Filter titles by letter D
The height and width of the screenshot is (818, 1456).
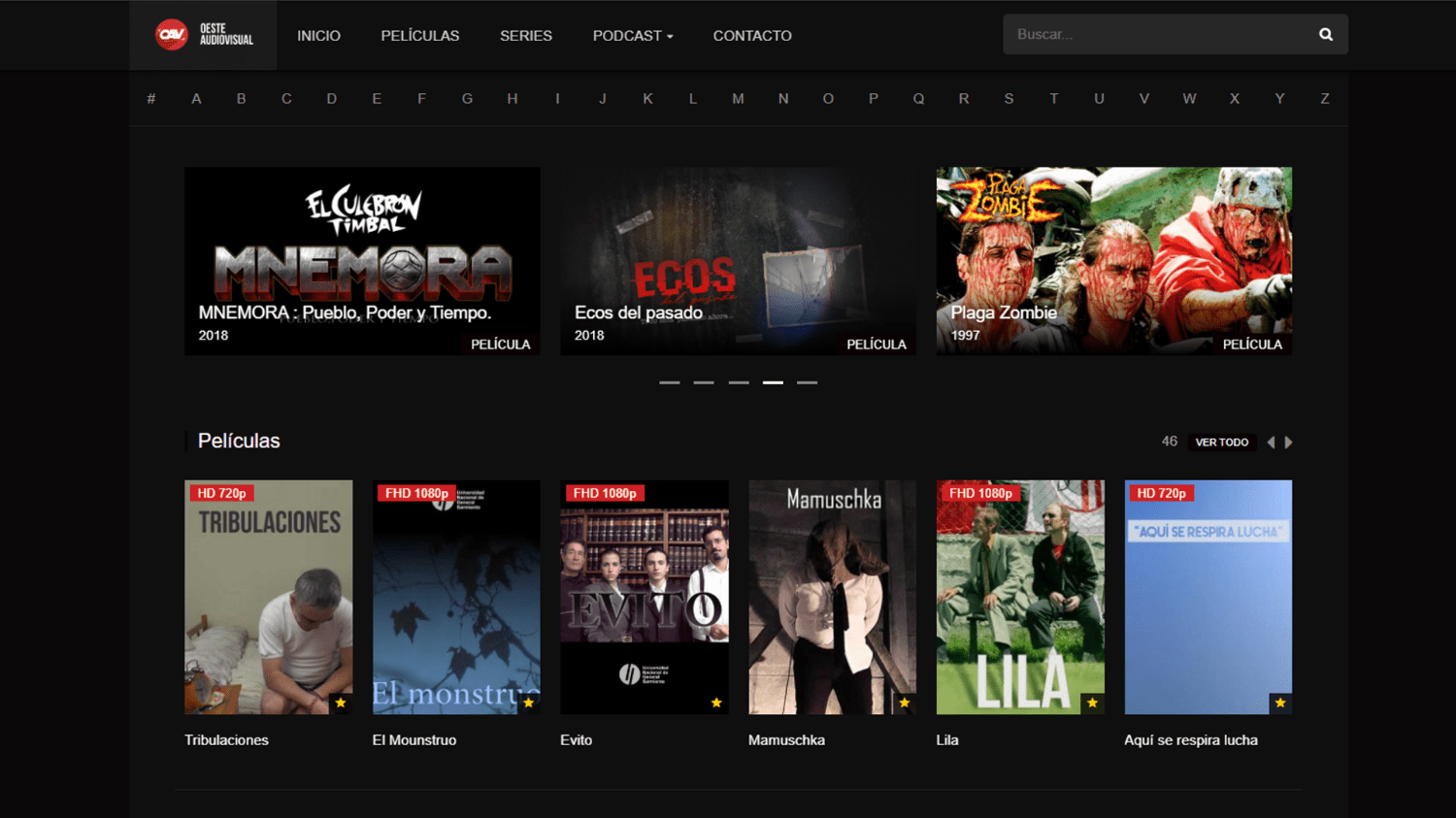[x=332, y=99]
